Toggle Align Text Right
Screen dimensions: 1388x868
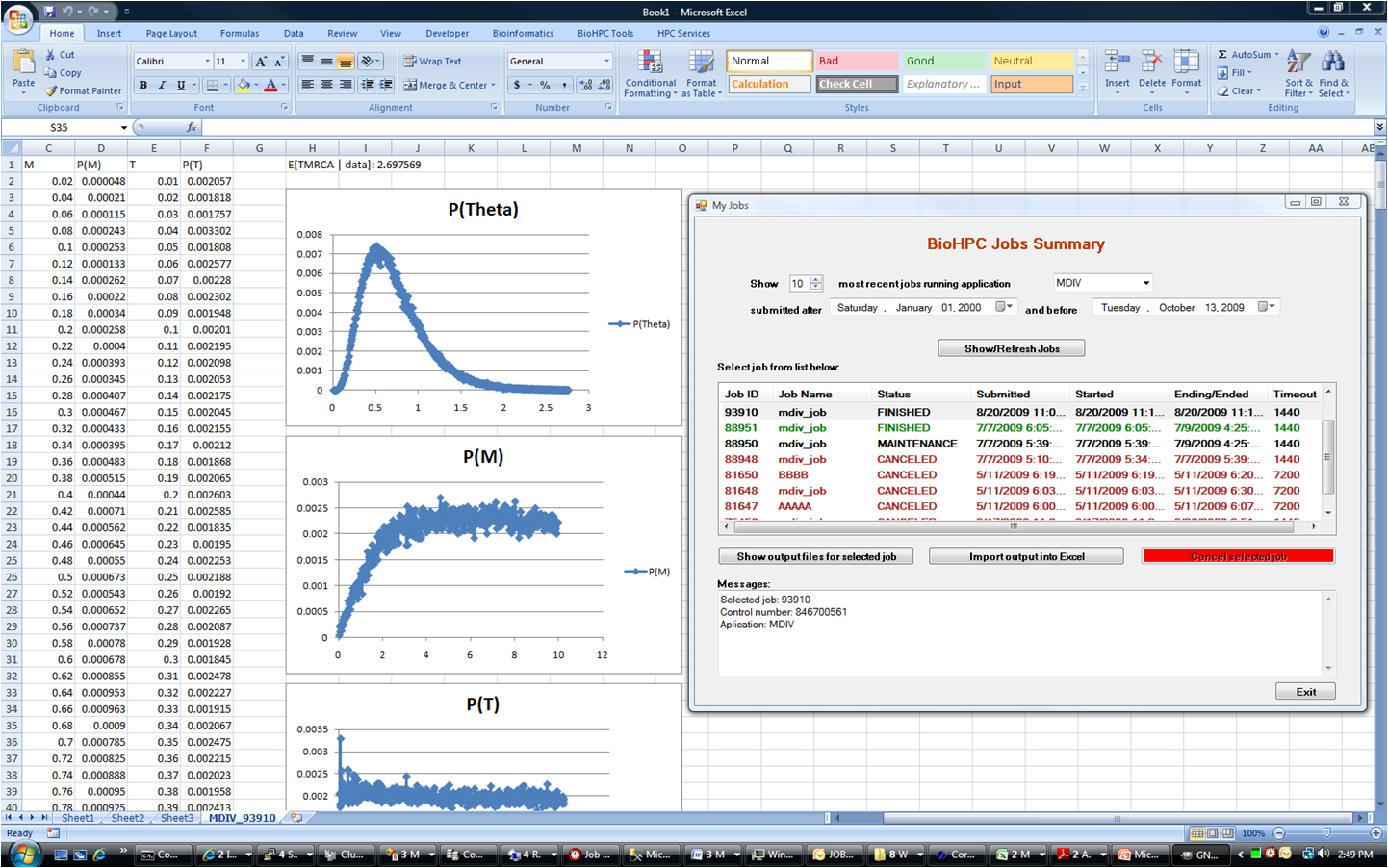[x=345, y=85]
